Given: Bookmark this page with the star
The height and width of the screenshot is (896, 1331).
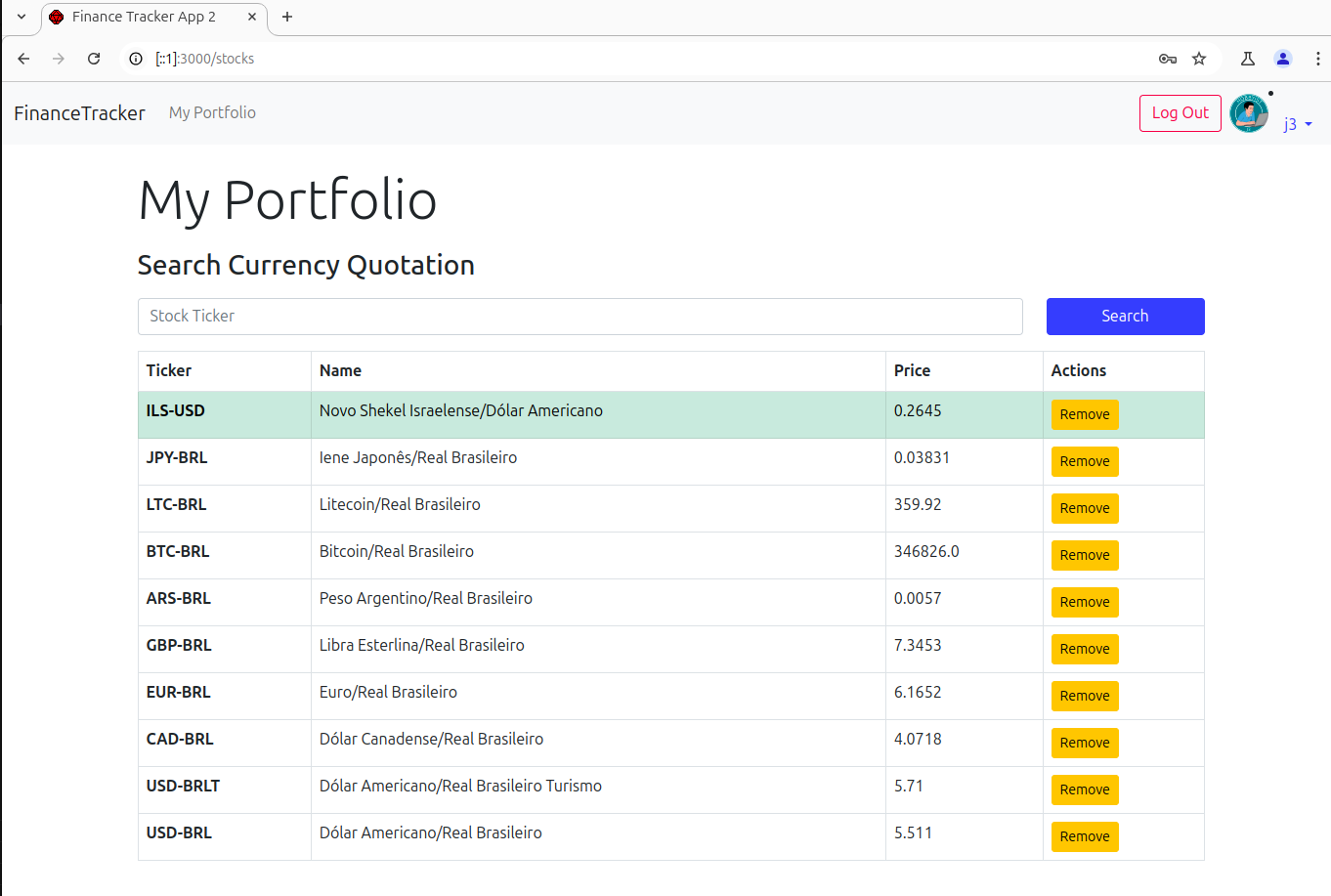Looking at the screenshot, I should click(1199, 59).
